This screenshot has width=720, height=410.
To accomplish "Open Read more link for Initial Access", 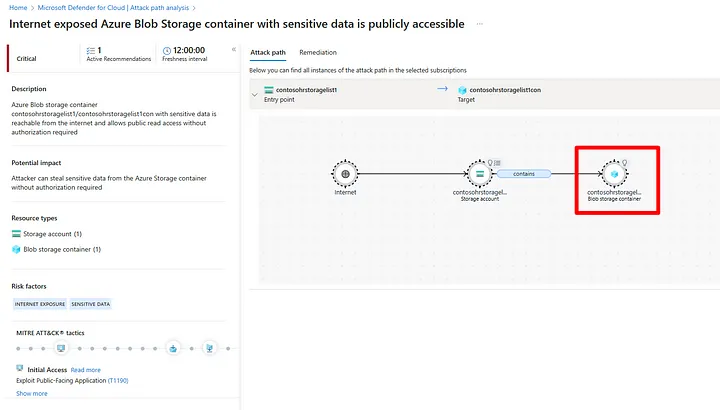I will point(85,370).
